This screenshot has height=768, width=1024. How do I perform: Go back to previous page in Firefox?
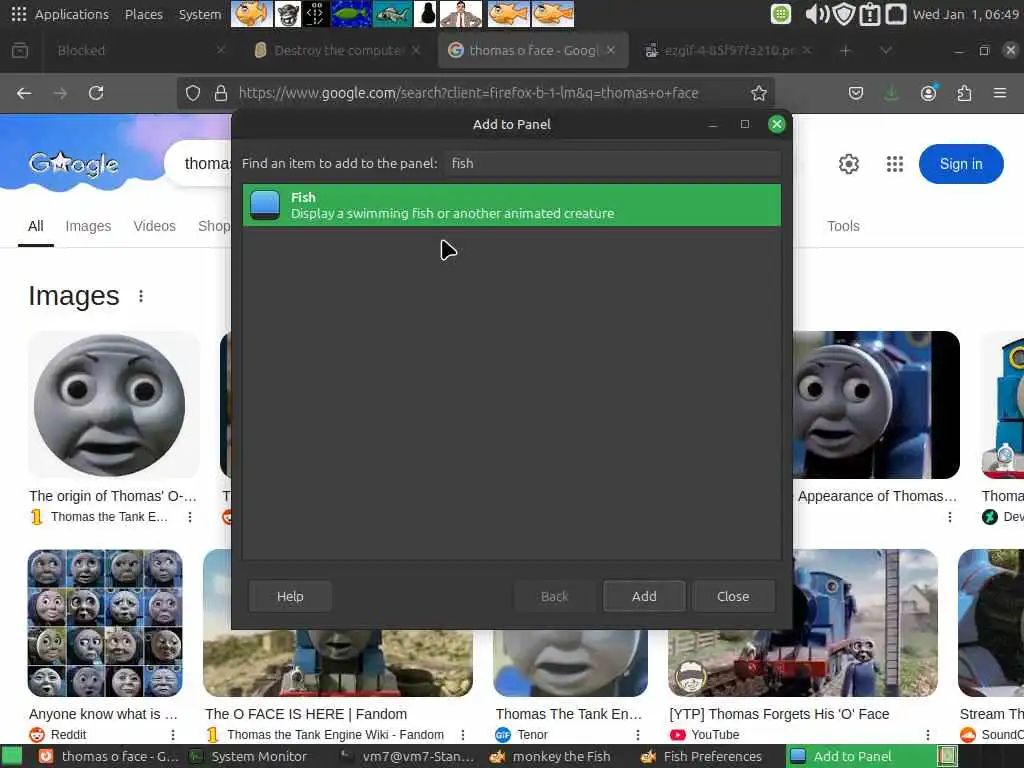click(24, 93)
